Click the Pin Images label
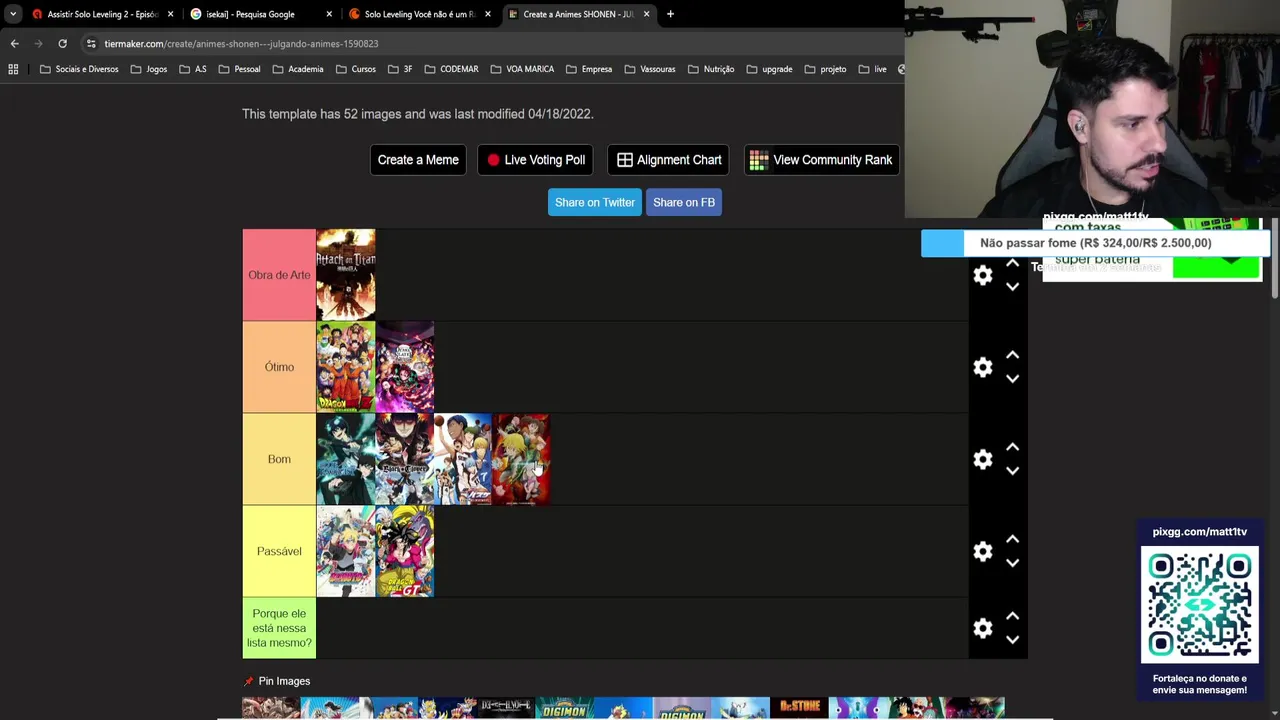1280x720 pixels. [284, 681]
